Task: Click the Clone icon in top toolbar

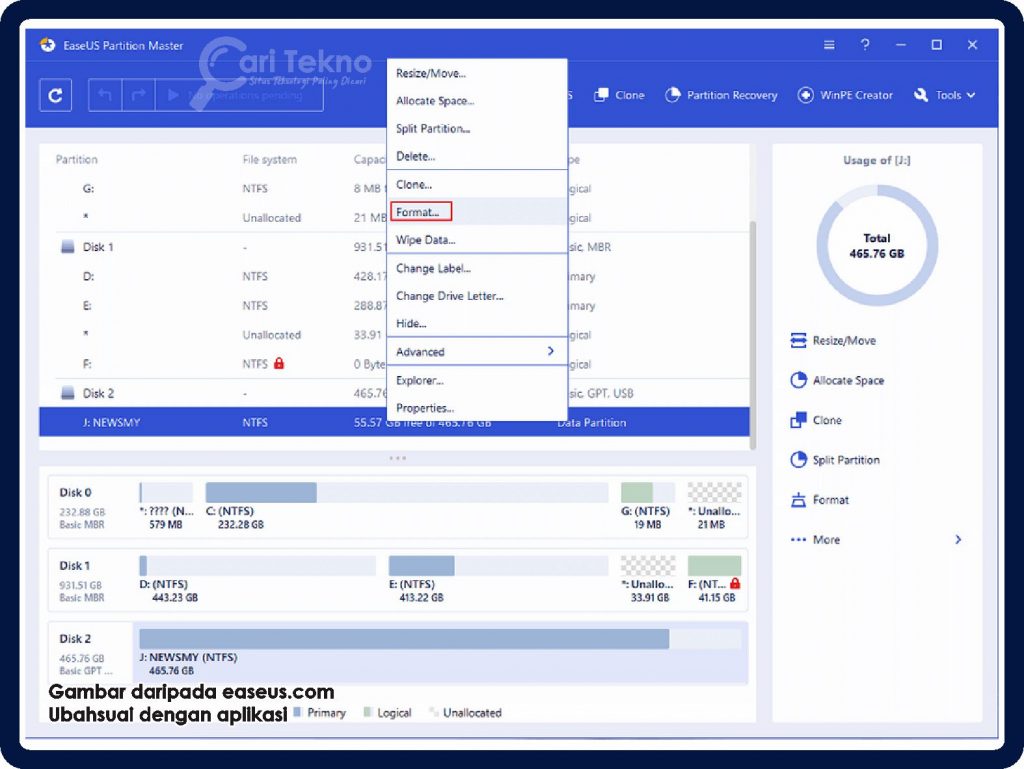Action: click(602, 95)
